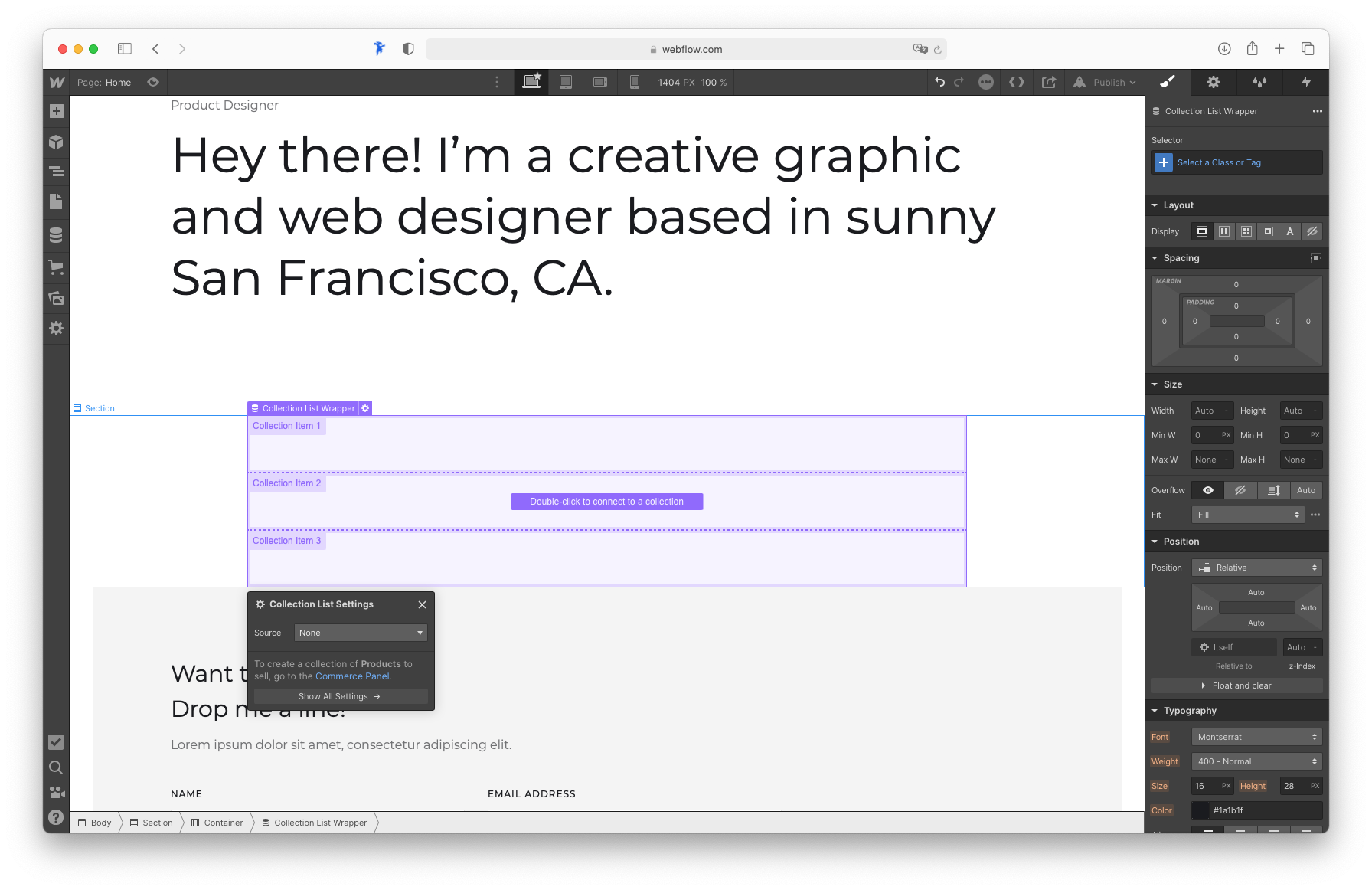Screen dimensions: 1372x890
Task: Undo the last change
Action: pyautogui.click(x=941, y=82)
